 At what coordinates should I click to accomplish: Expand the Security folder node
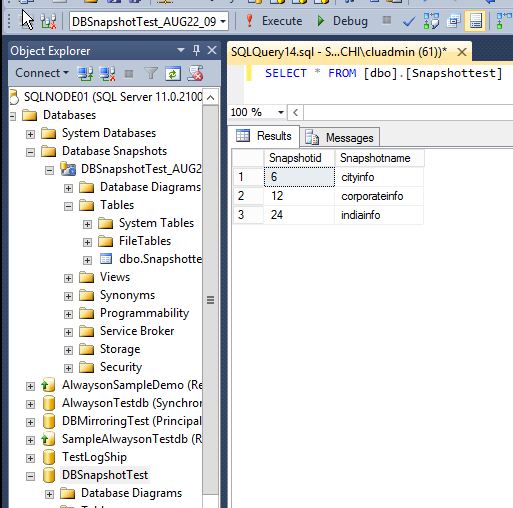(x=68, y=368)
